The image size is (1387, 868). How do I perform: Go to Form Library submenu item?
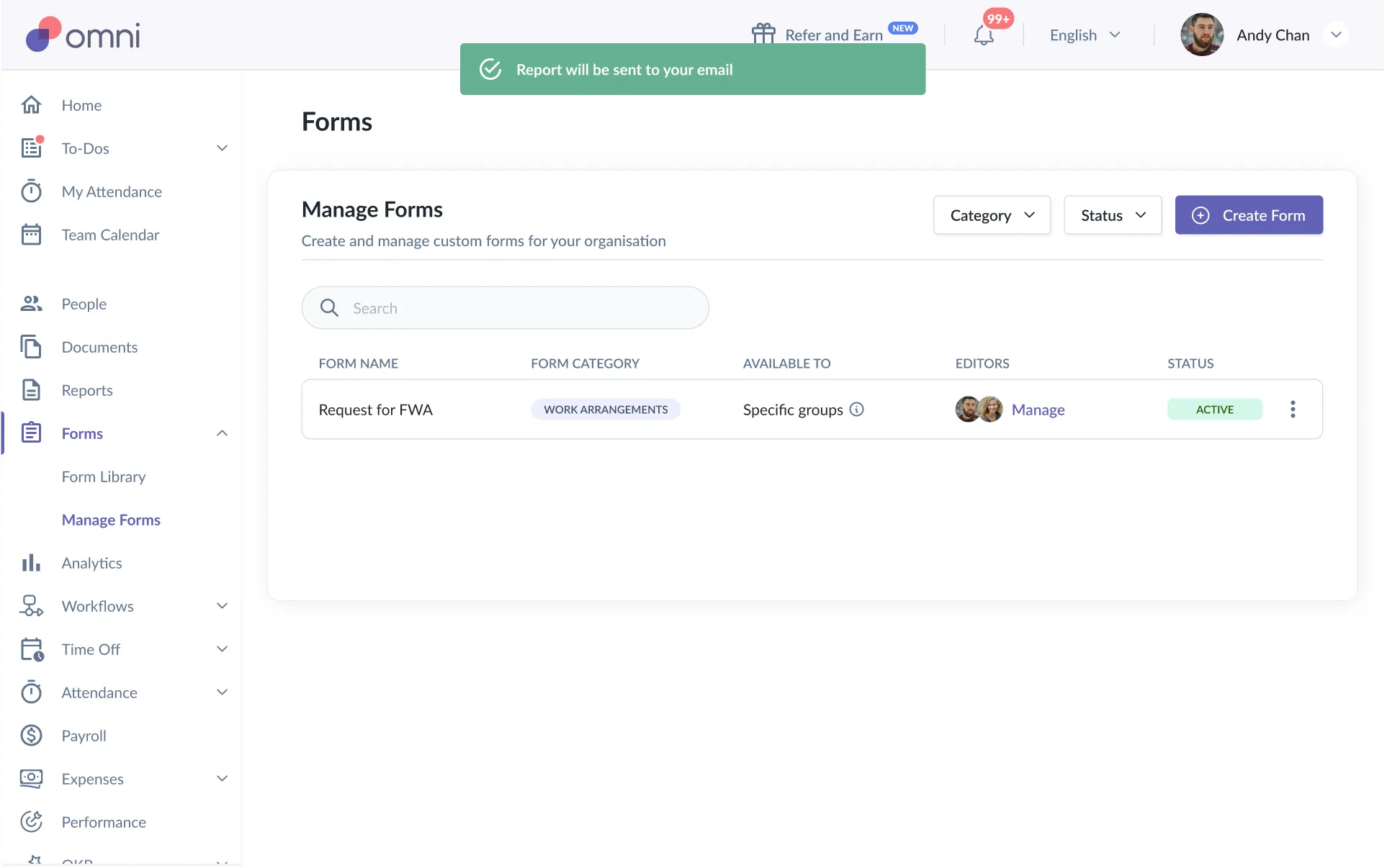[x=104, y=476]
